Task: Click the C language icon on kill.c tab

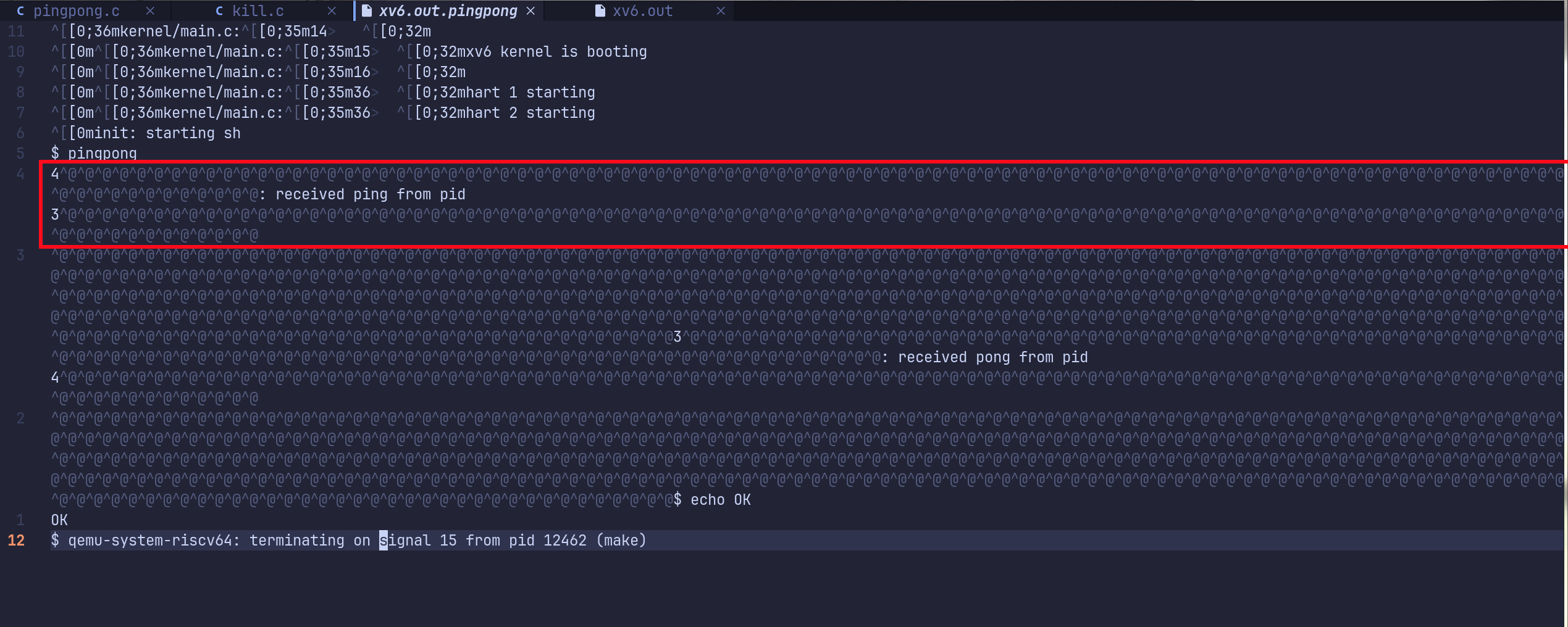Action: (219, 11)
